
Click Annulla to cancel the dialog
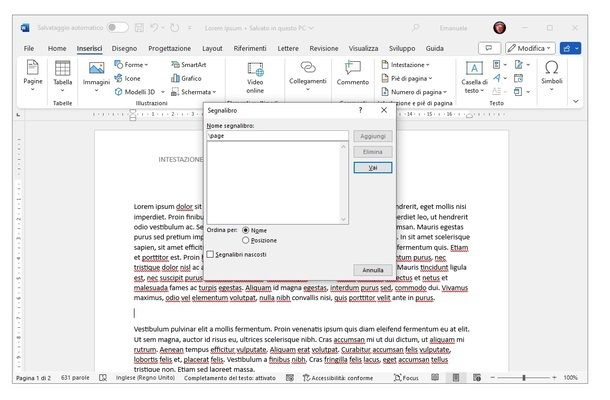point(373,270)
